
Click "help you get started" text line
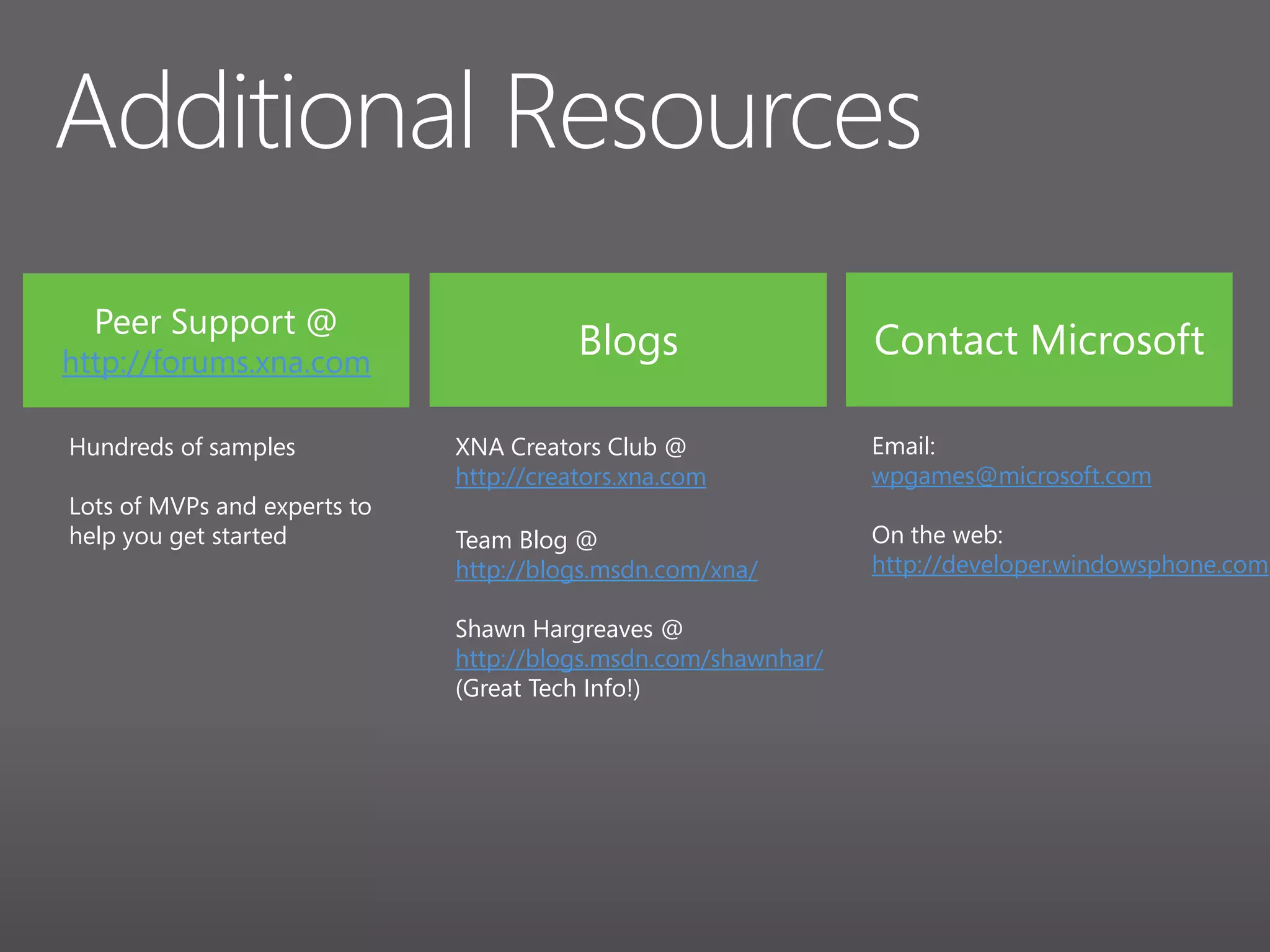pyautogui.click(x=178, y=536)
